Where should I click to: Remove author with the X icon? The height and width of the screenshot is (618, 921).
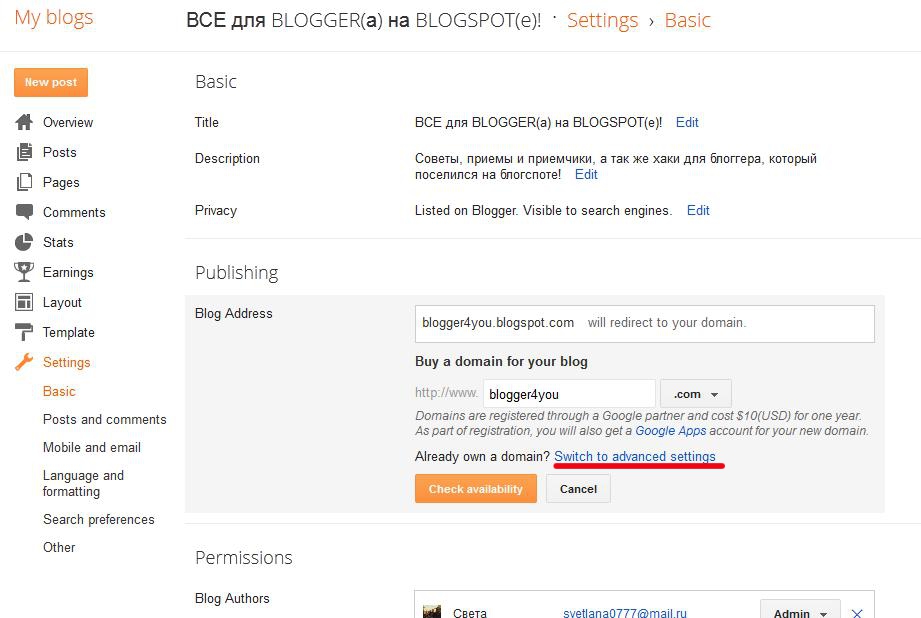pos(857,613)
